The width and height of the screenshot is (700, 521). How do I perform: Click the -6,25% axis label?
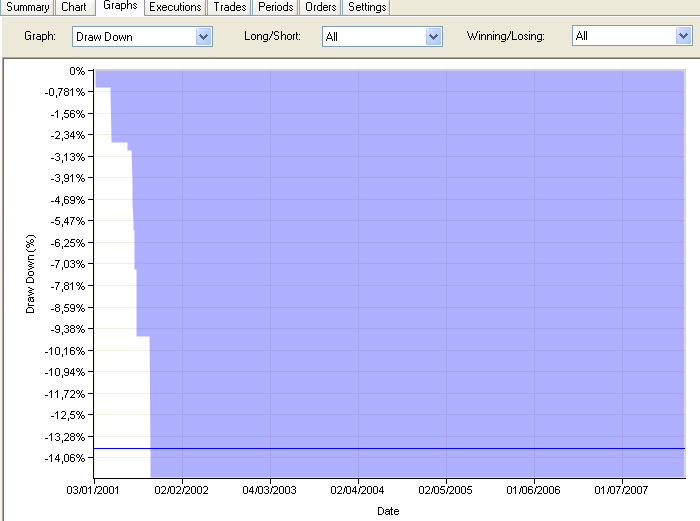coord(67,243)
